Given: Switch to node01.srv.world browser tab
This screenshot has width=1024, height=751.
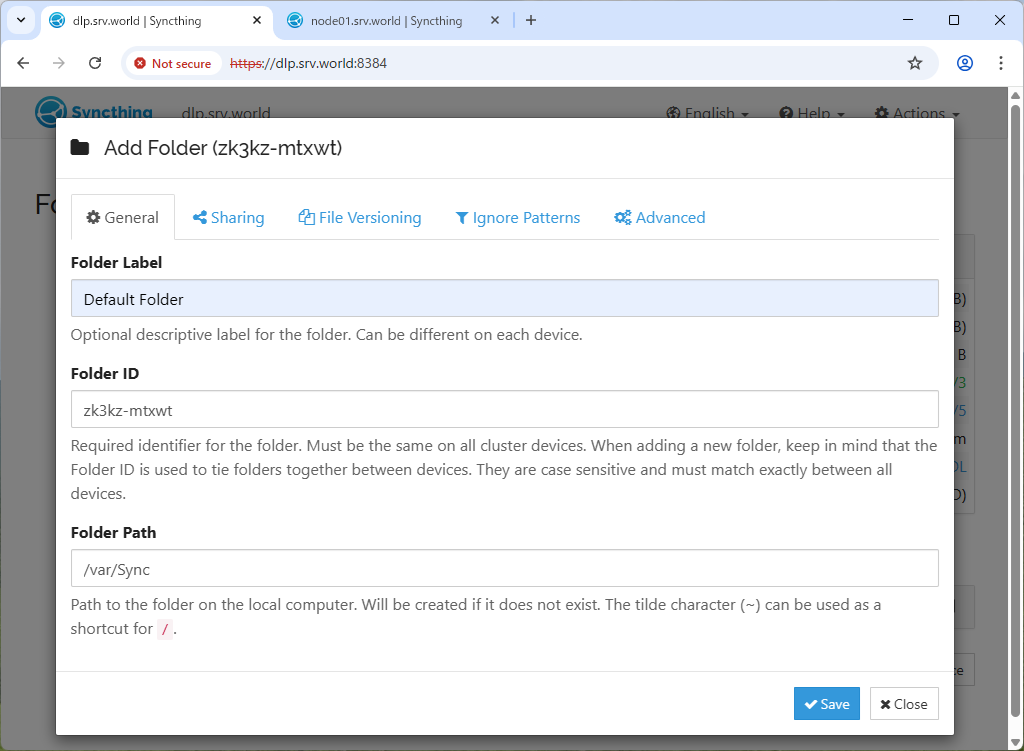Looking at the screenshot, I should click(x=386, y=20).
